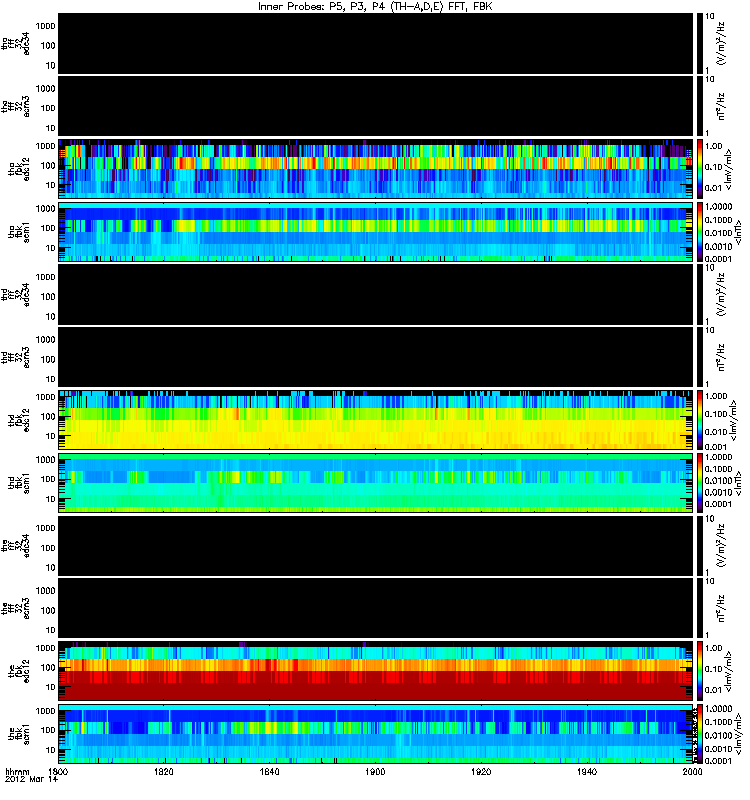Click the tha fbk scm1 spectrogram panel
The width and height of the screenshot is (750, 800).
(376, 232)
